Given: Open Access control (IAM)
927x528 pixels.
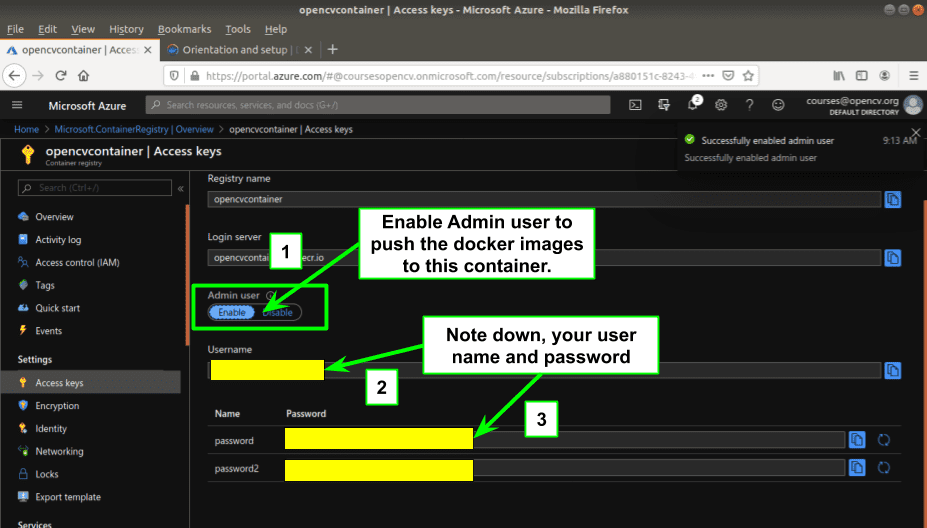Looking at the screenshot, I should [x=77, y=263].
